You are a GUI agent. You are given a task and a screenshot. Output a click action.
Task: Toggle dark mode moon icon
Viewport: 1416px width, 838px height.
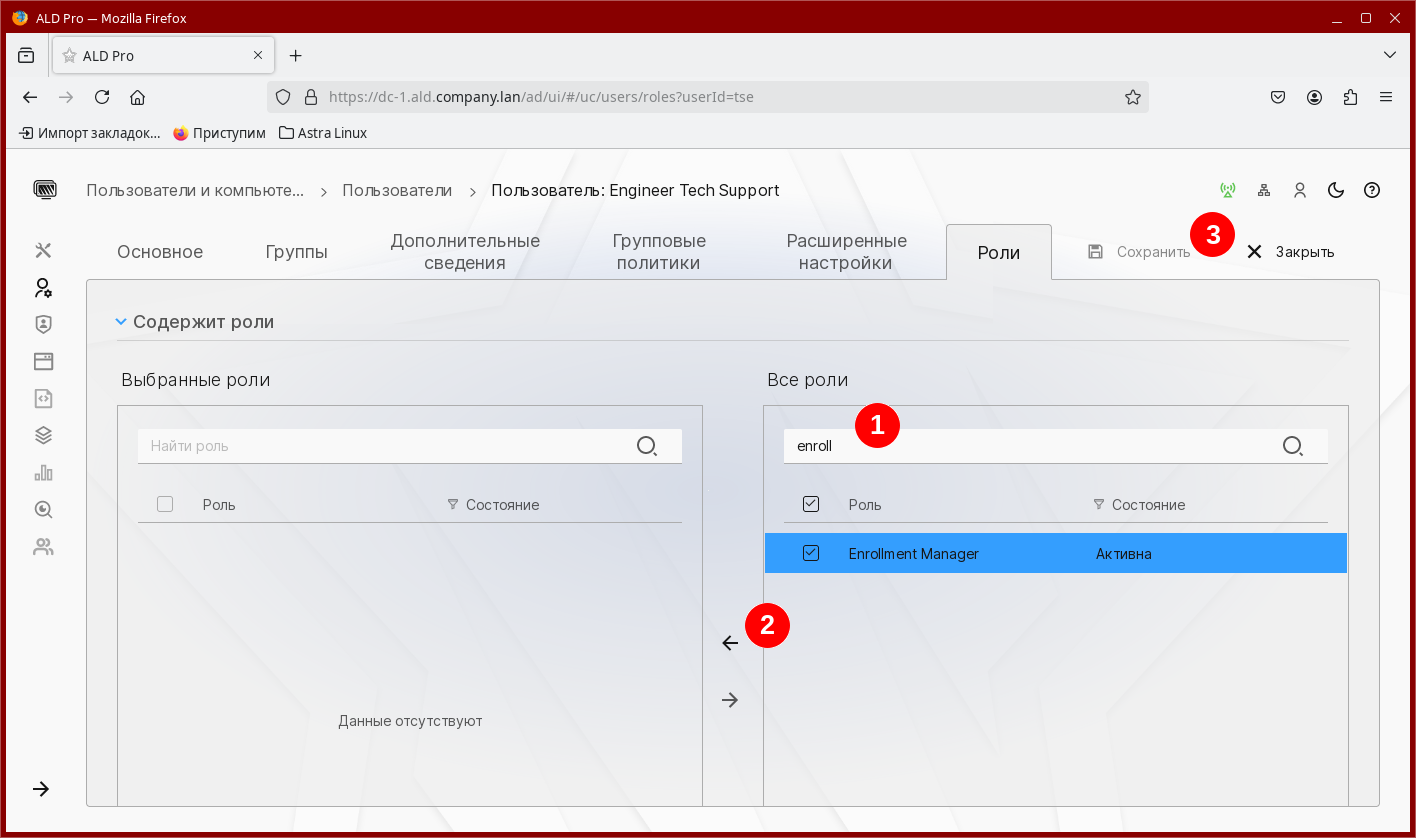tap(1335, 190)
